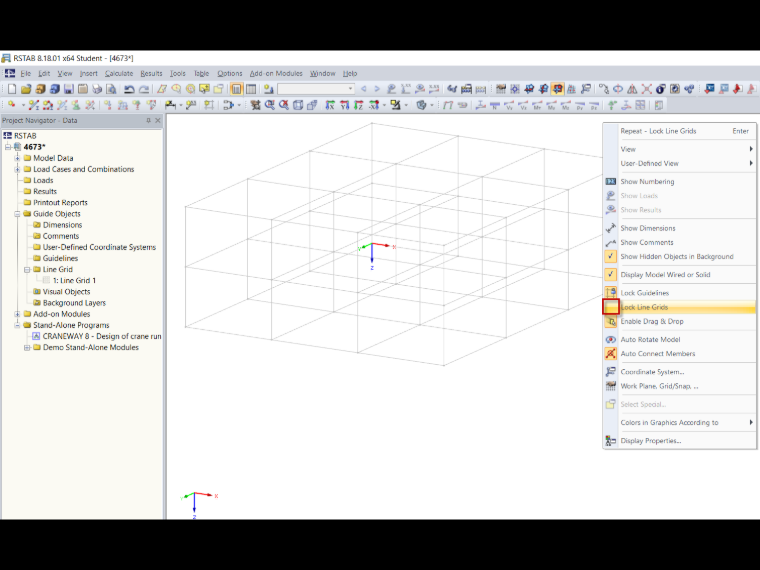Open the Calculate menu

point(119,74)
